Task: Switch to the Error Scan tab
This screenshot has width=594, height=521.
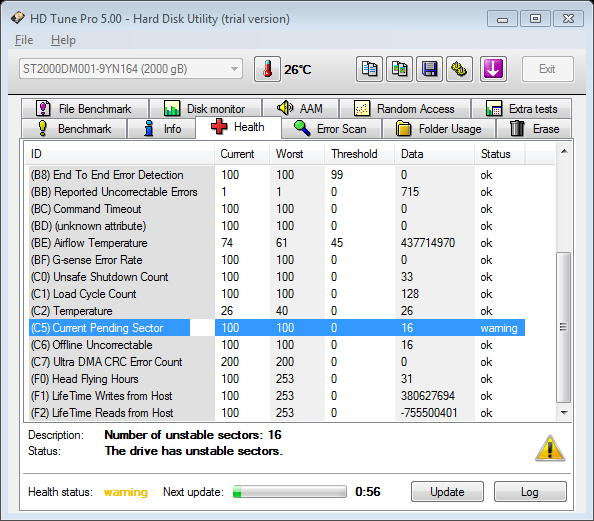Action: click(x=331, y=129)
